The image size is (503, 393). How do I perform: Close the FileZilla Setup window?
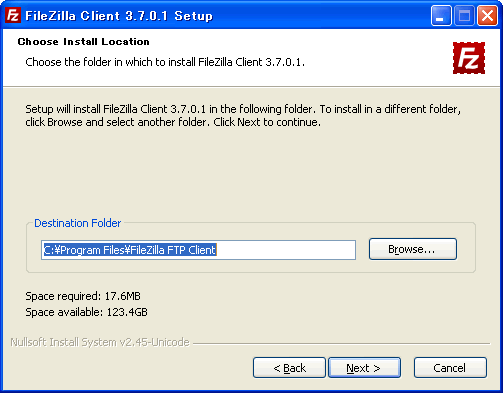(487, 15)
